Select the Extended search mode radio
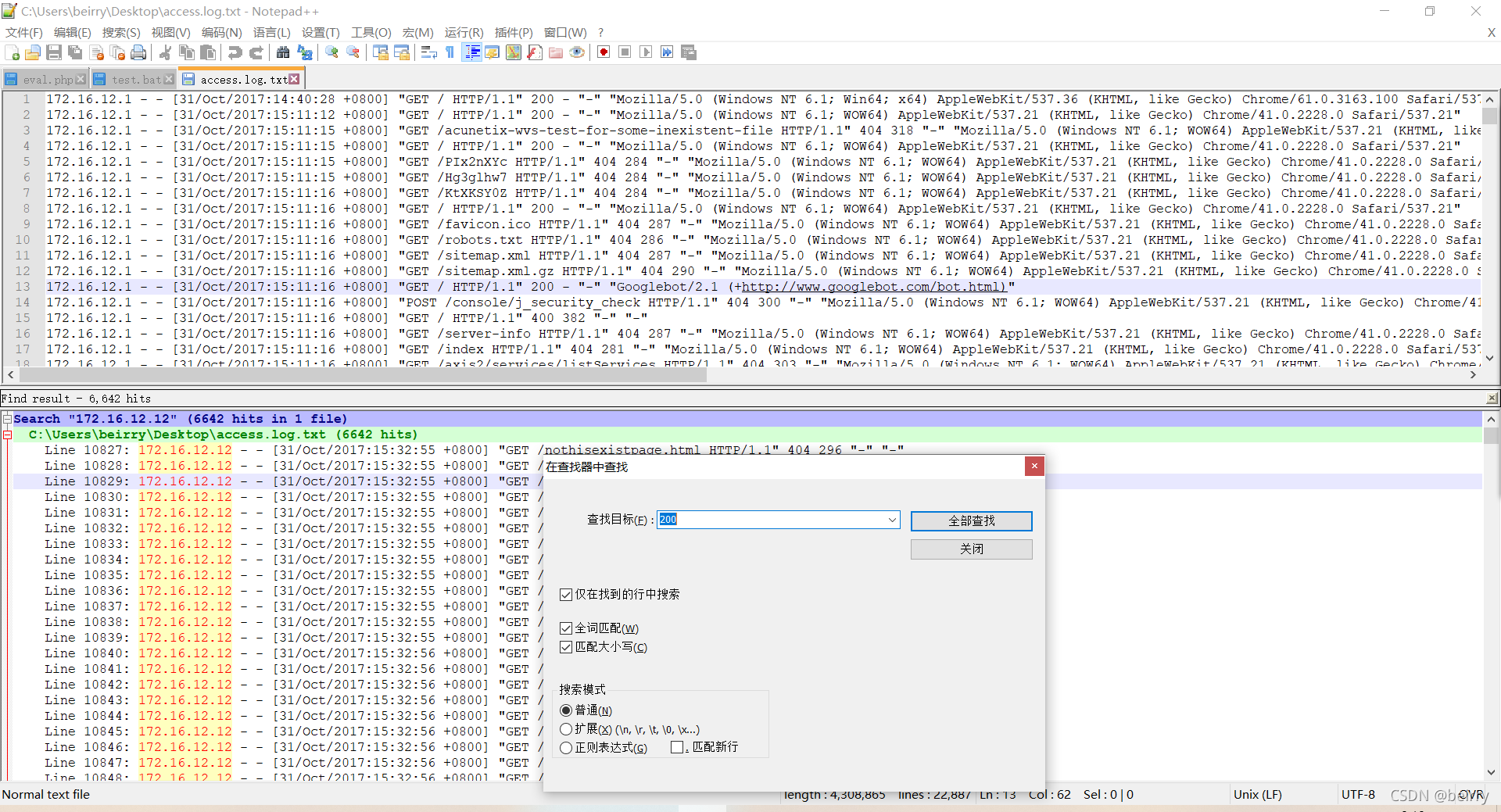Viewport: 1501px width, 812px height. [x=566, y=729]
